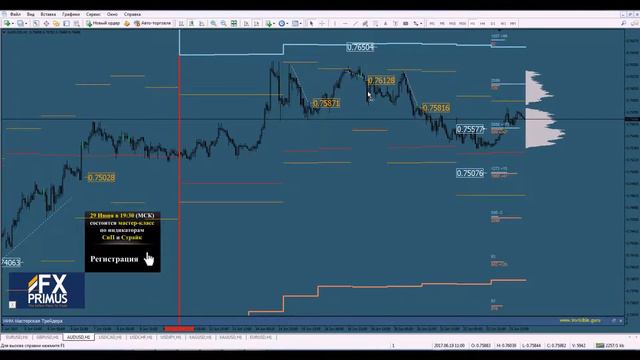Switch timeframe to D1
The image size is (640, 360).
(493, 24)
